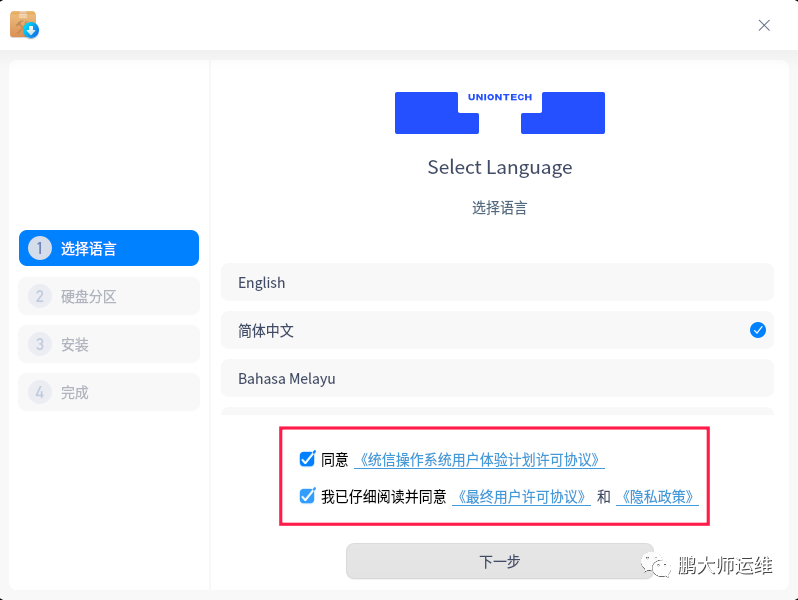Click the UnionTech logo
Image resolution: width=798 pixels, height=600 pixels.
point(500,112)
